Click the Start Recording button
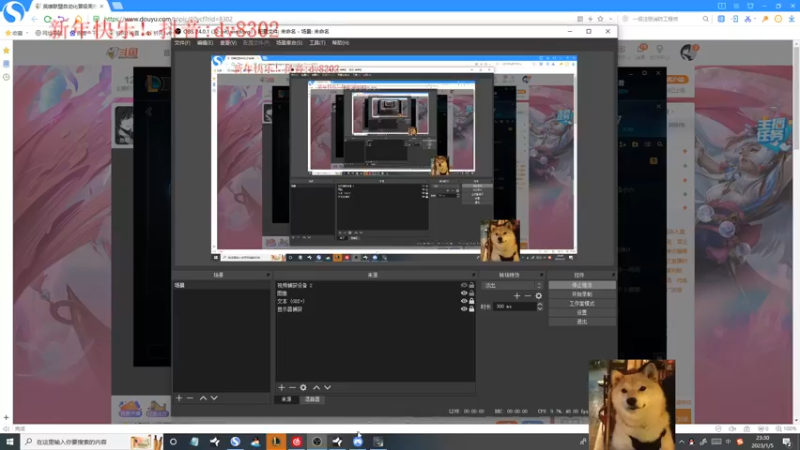Viewport: 800px width, 450px height. pyautogui.click(x=582, y=294)
